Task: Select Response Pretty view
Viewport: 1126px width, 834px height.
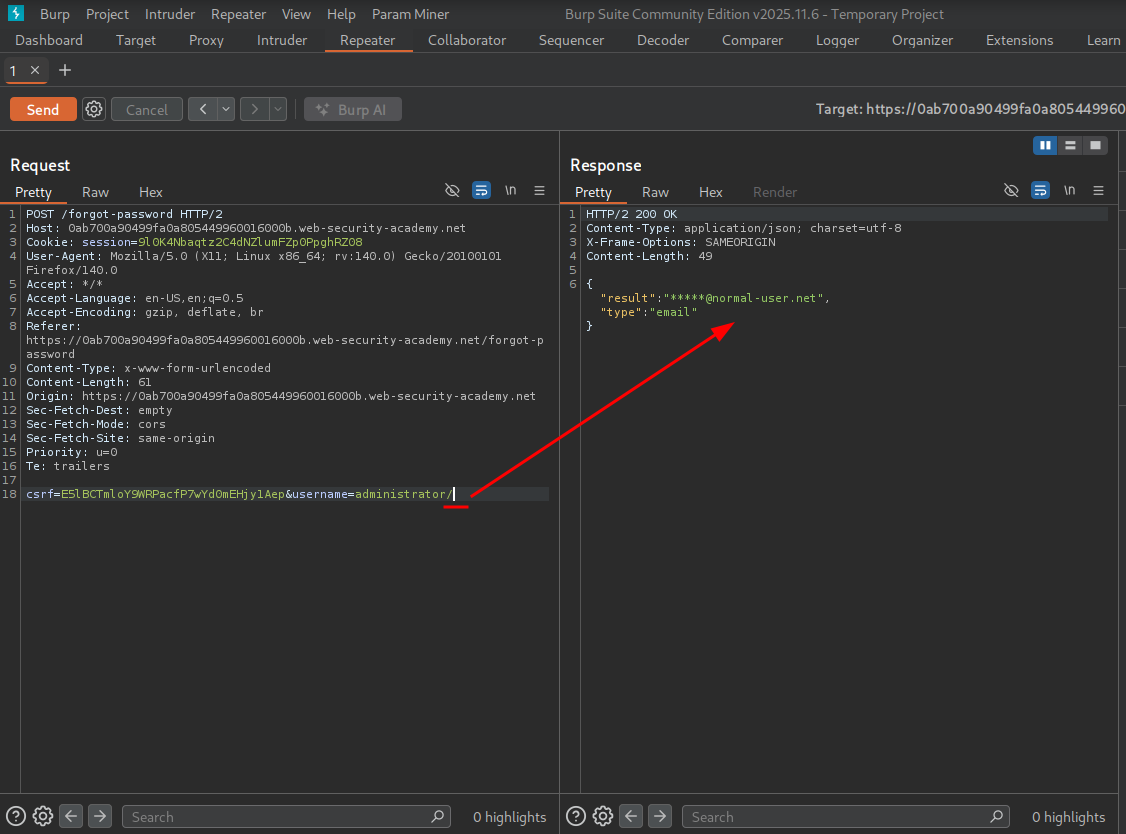Action: (x=593, y=192)
